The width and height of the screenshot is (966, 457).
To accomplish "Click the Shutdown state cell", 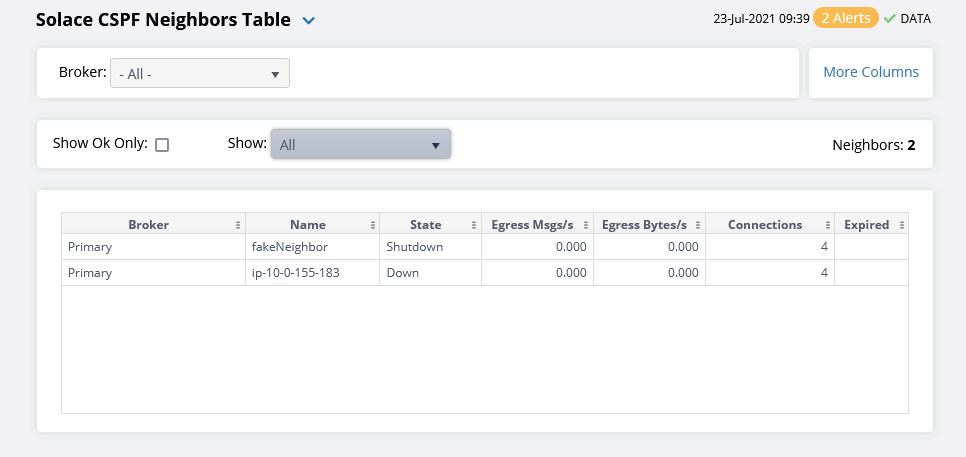I will (414, 246).
